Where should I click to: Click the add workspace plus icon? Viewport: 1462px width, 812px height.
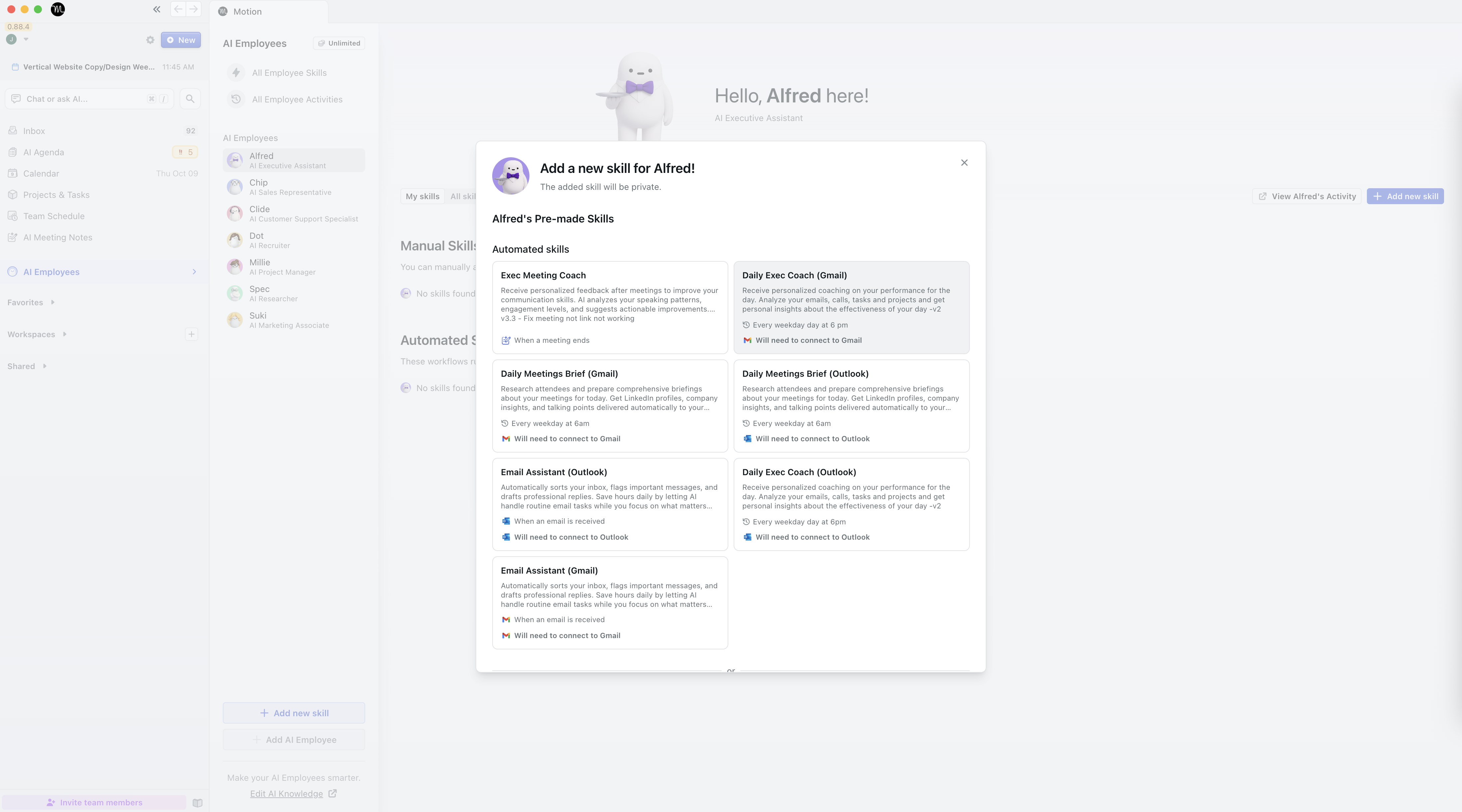(191, 334)
